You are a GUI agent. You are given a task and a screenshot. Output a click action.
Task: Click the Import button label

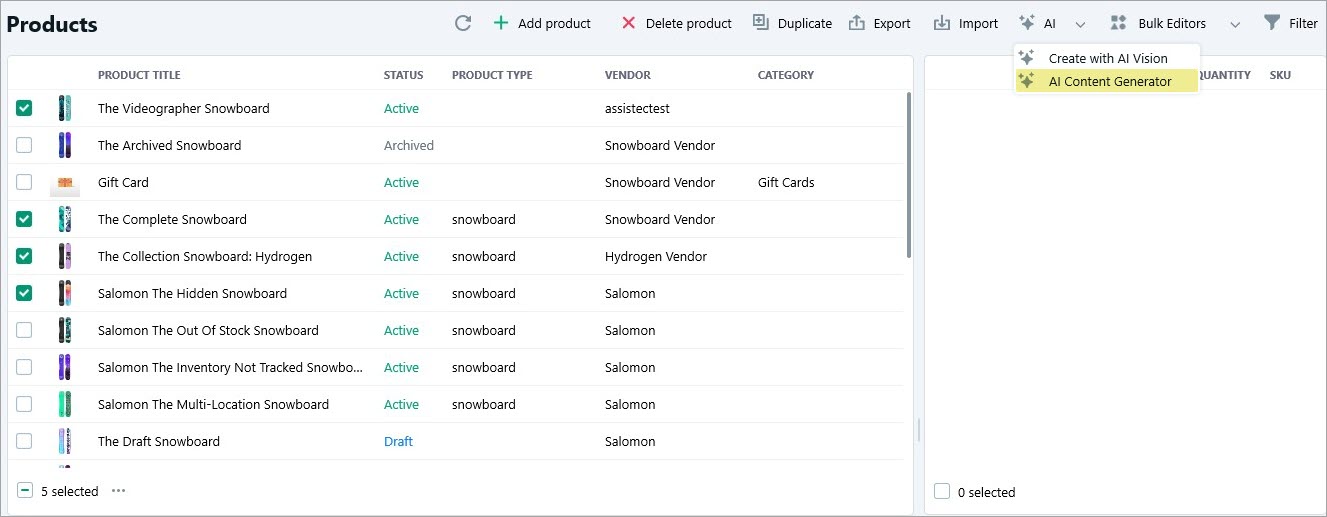tap(978, 23)
